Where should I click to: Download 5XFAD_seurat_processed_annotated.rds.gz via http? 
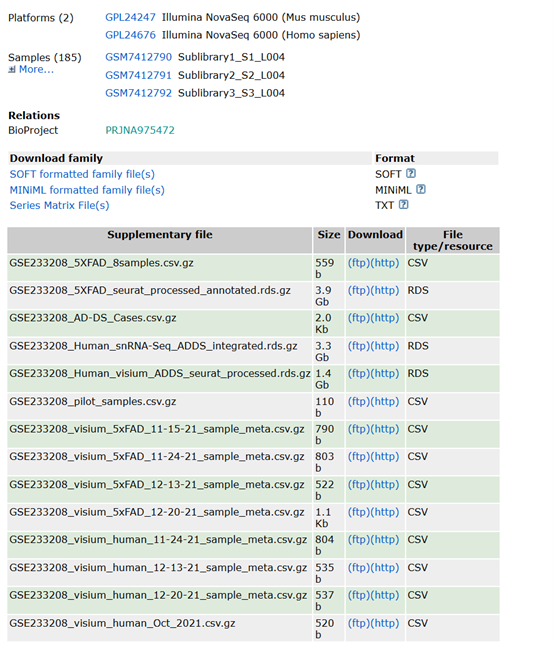385,290
